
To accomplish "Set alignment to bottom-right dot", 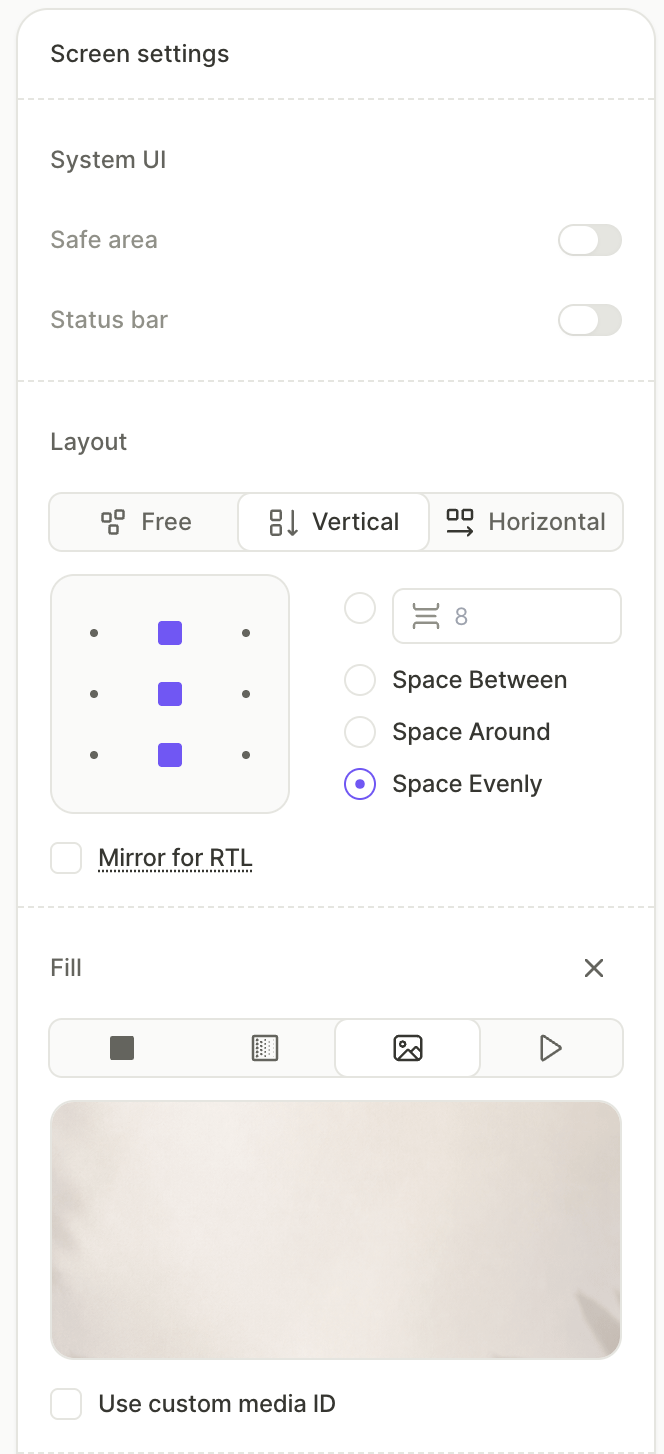I will click(x=246, y=755).
